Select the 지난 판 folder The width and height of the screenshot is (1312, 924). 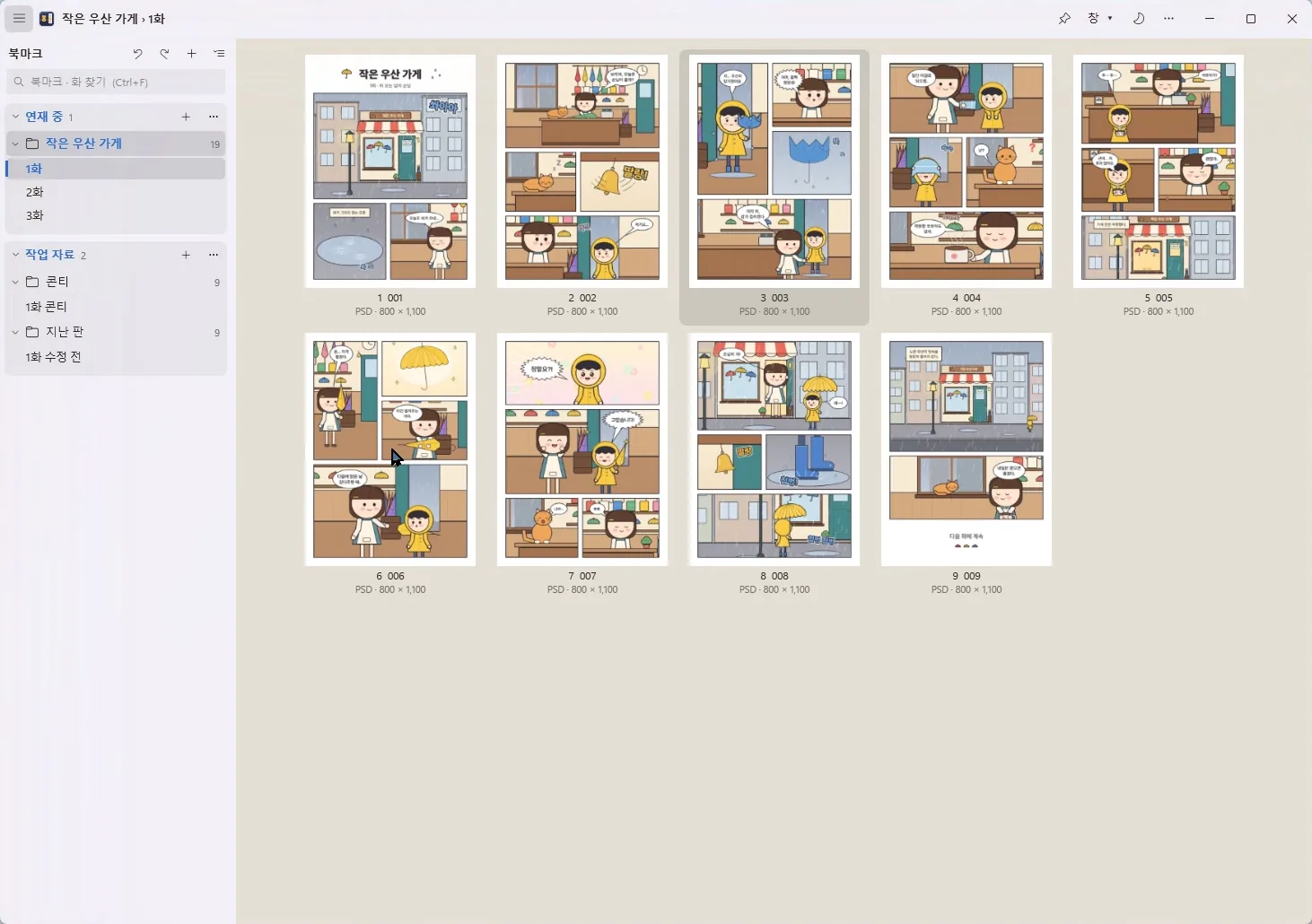[x=116, y=332]
